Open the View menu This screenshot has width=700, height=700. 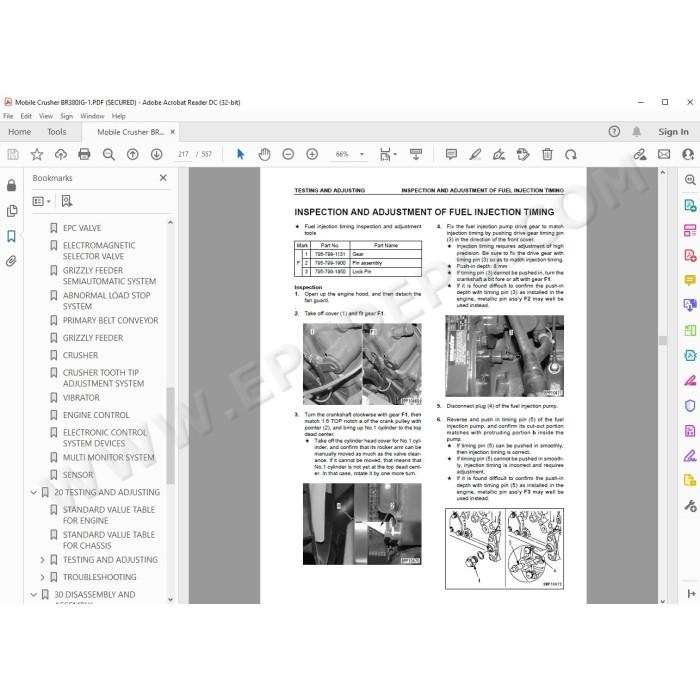pyautogui.click(x=46, y=116)
